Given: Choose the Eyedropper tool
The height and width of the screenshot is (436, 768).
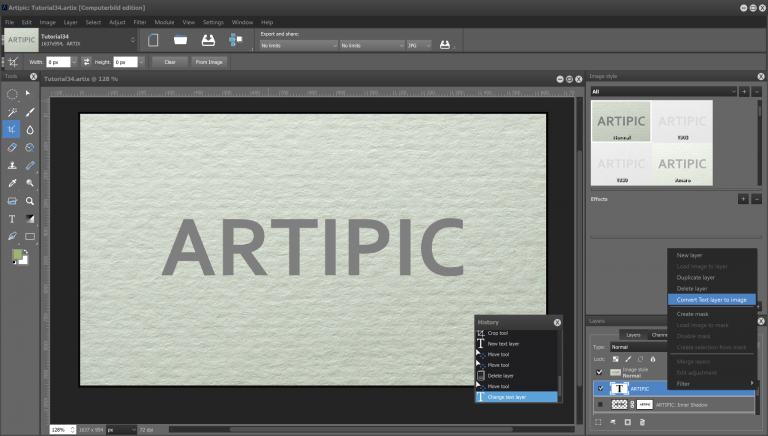Looking at the screenshot, I should (x=12, y=183).
